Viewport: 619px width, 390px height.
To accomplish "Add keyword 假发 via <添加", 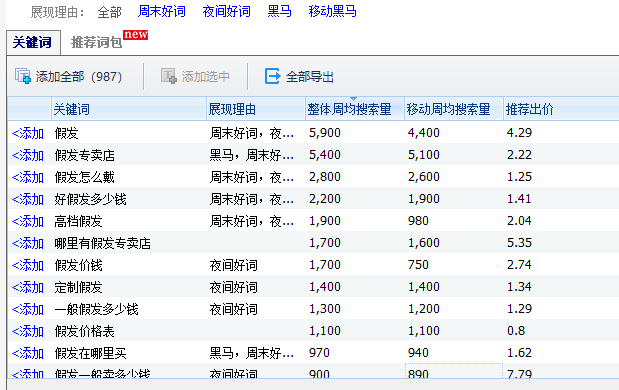I will pos(28,133).
